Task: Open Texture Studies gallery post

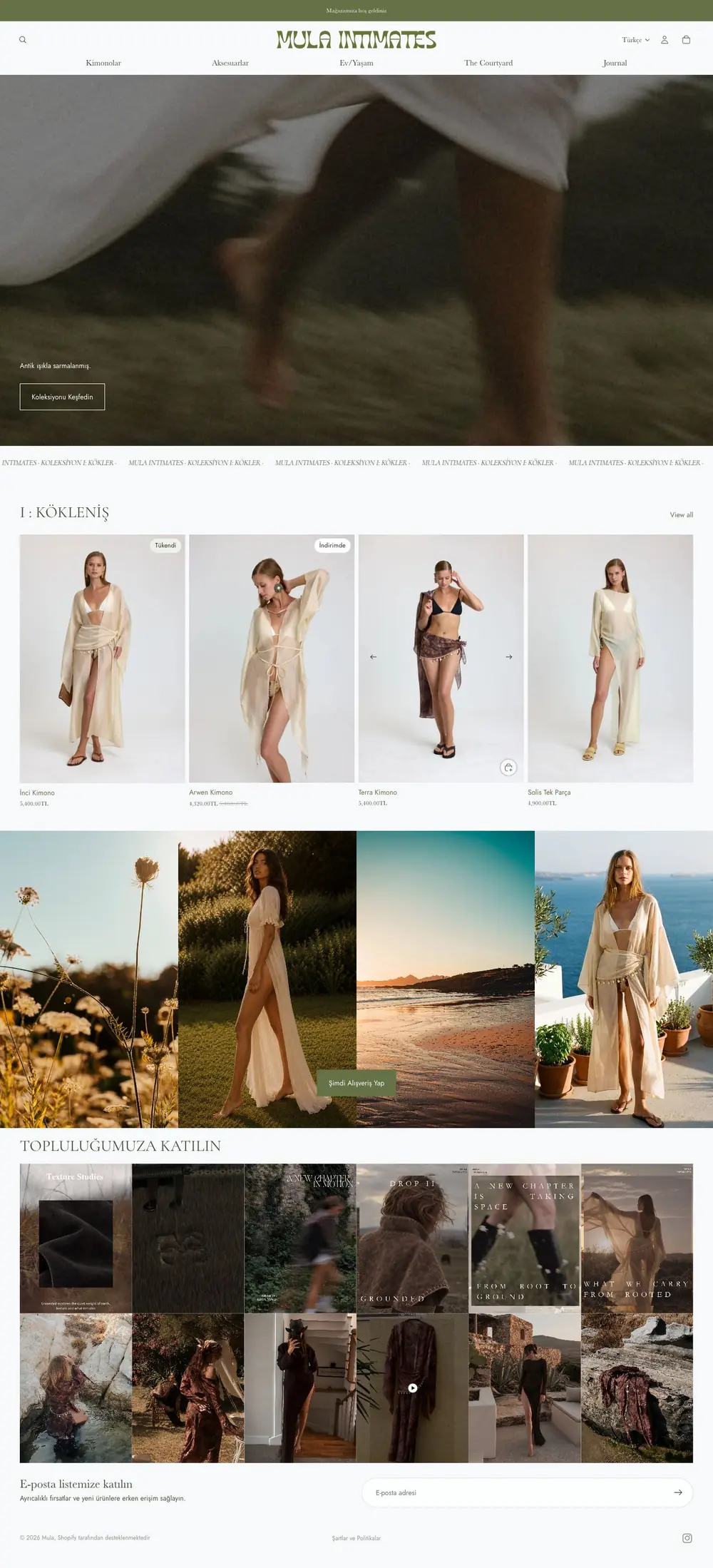Action: 76,1238
